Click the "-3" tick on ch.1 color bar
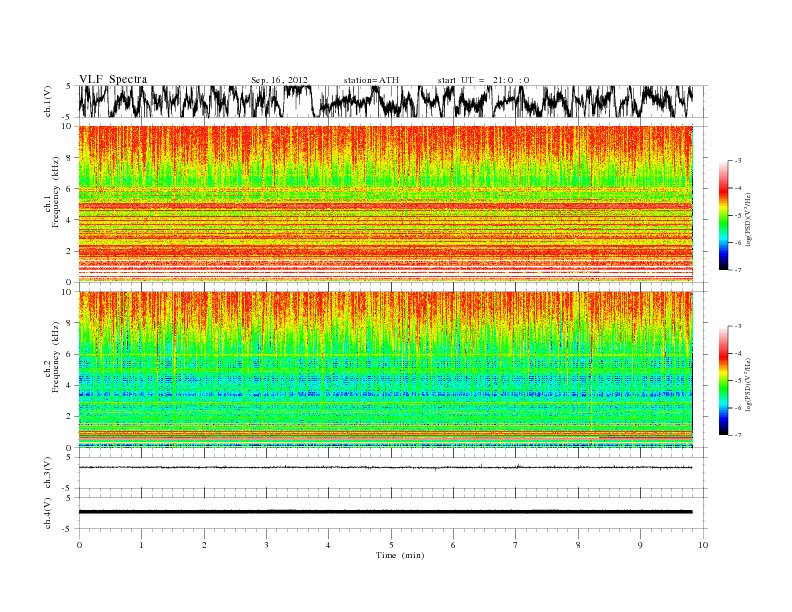The image size is (792, 612). (x=738, y=161)
